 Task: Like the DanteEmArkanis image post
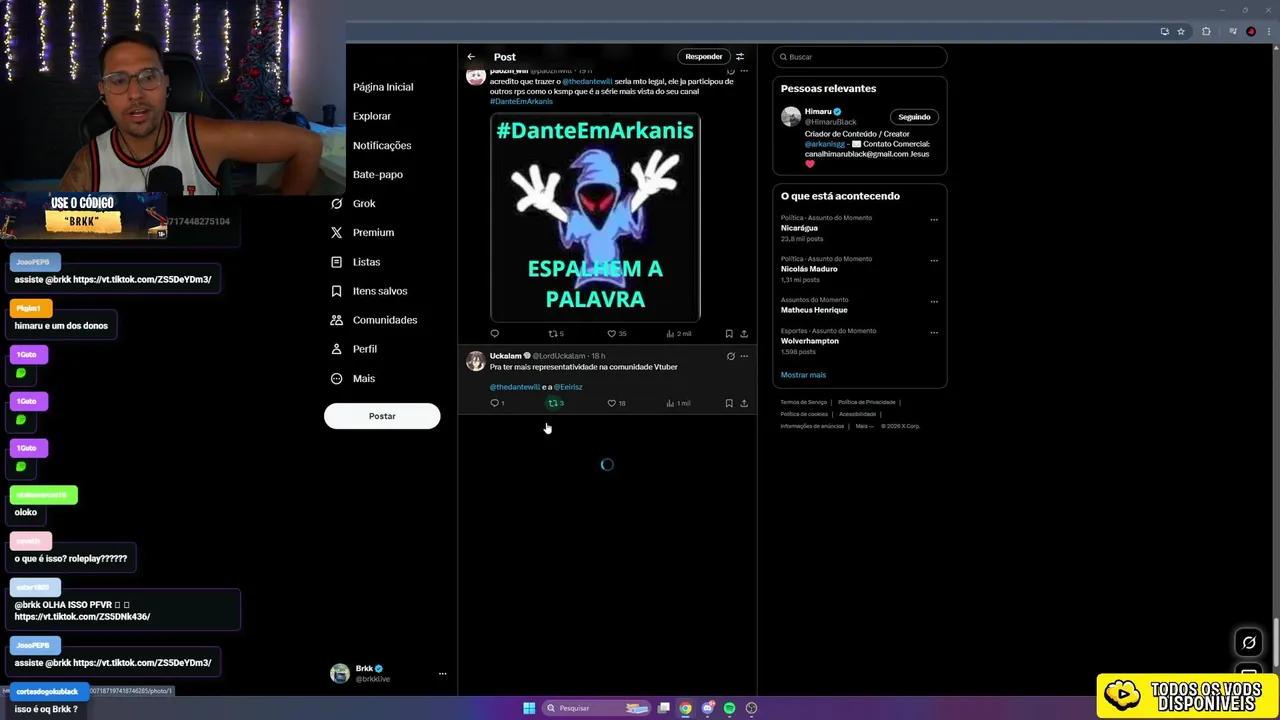click(x=616, y=333)
